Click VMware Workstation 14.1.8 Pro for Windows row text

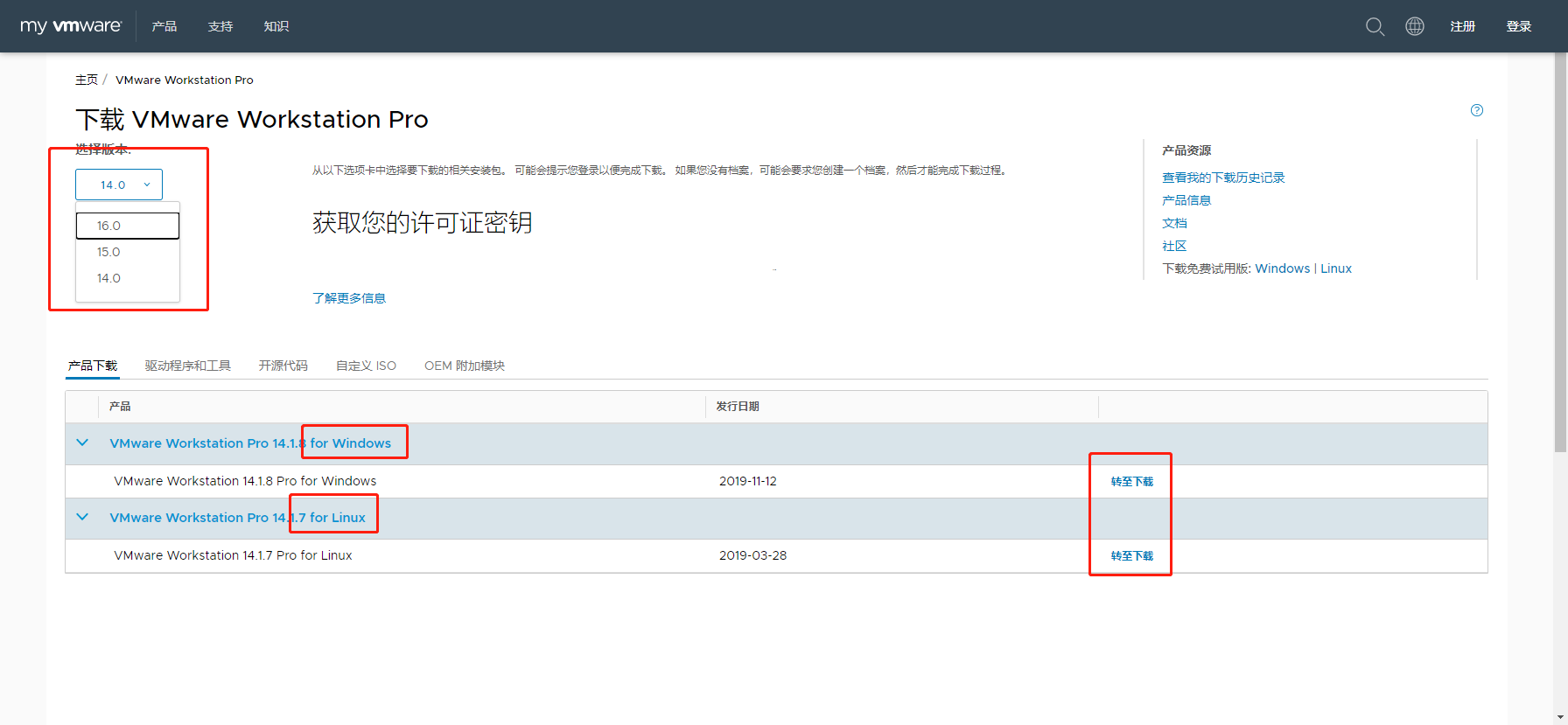point(245,481)
